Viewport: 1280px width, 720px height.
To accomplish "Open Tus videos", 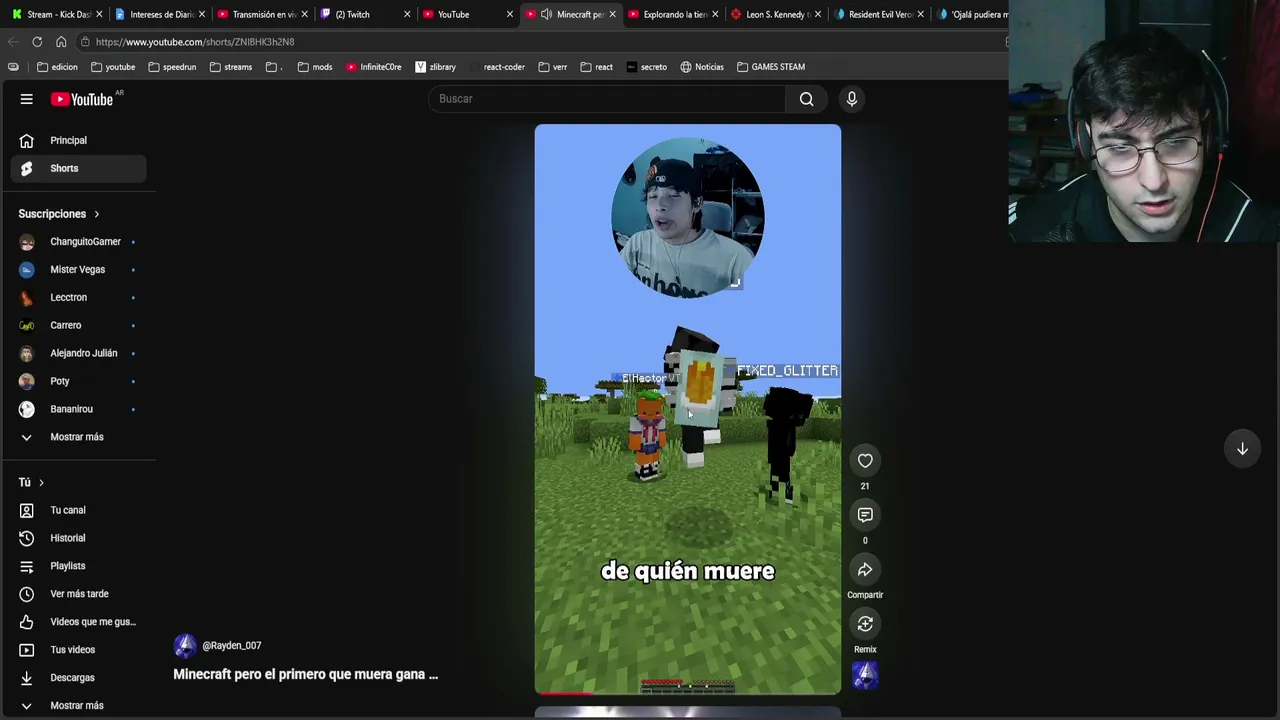I will point(78,650).
